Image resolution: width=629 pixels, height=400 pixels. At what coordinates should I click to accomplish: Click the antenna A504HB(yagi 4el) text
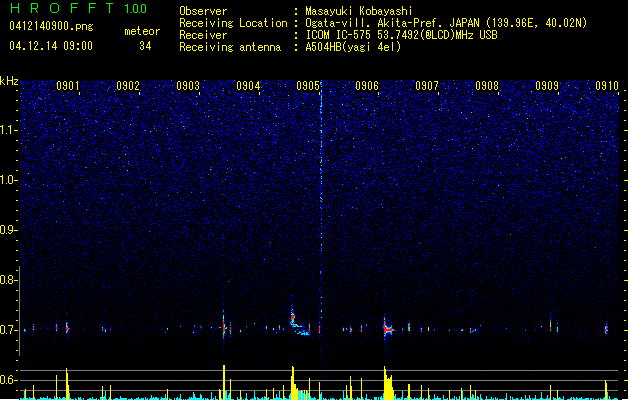point(353,47)
